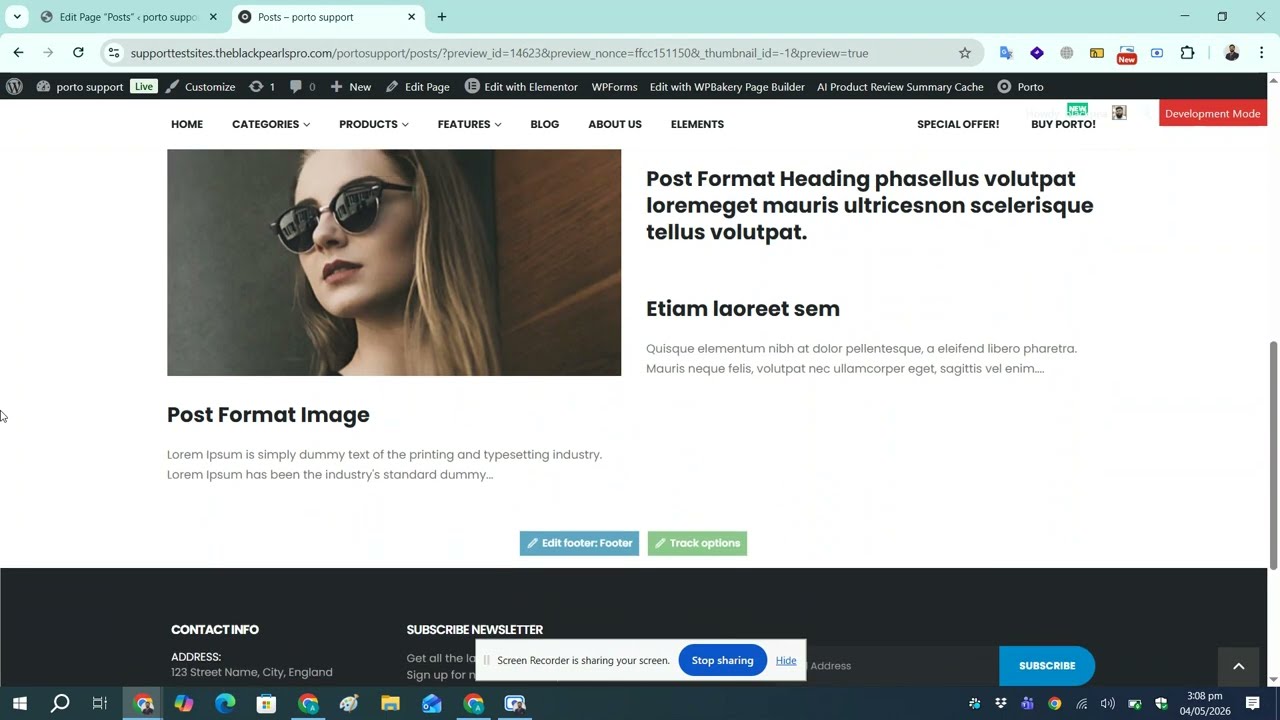This screenshot has height=720, width=1280.
Task: Click 'Edit footer: Footer' button
Action: coord(579,543)
